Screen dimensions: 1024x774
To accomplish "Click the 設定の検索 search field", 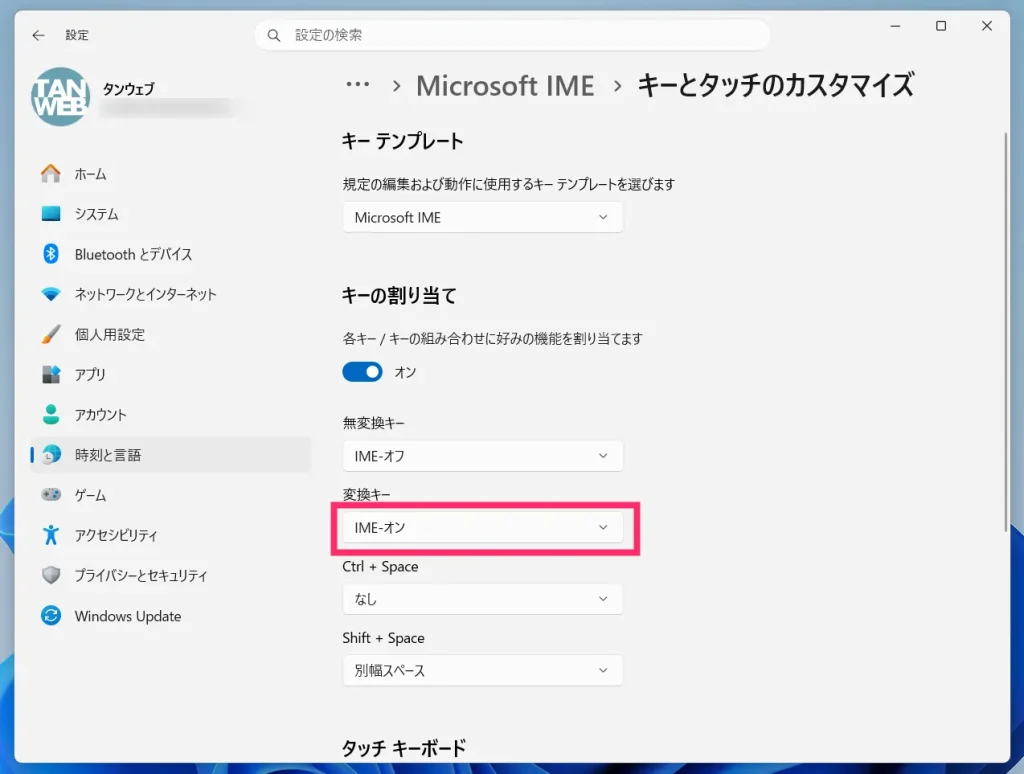I will [x=513, y=35].
